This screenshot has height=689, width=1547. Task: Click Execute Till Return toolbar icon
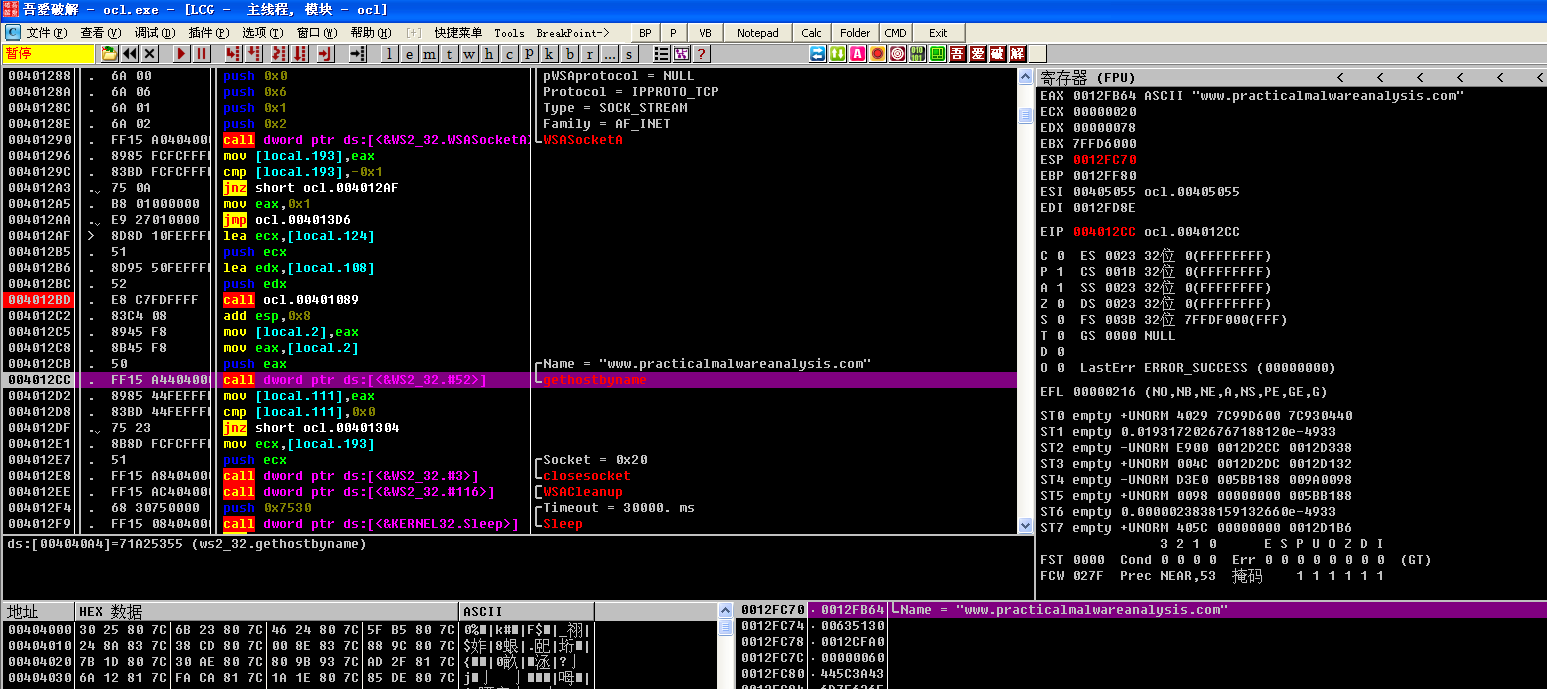click(325, 54)
